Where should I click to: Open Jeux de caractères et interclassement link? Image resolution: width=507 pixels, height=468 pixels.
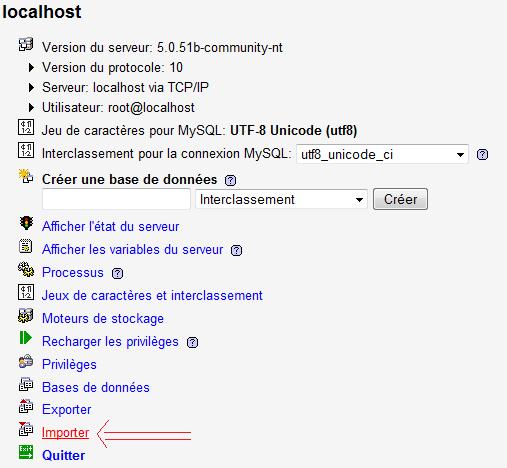coord(152,296)
